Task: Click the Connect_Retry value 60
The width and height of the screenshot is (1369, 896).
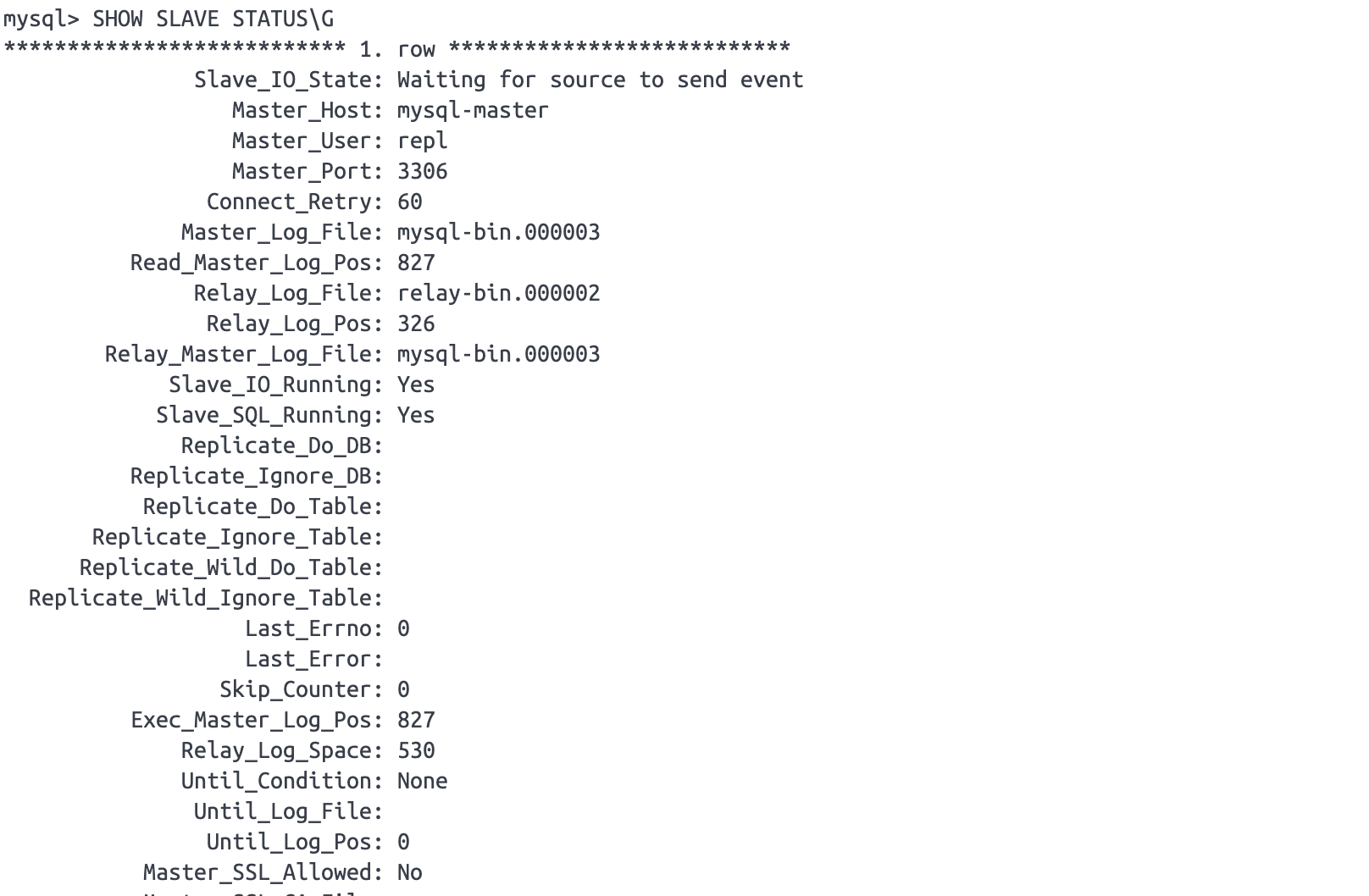Action: 409,202
